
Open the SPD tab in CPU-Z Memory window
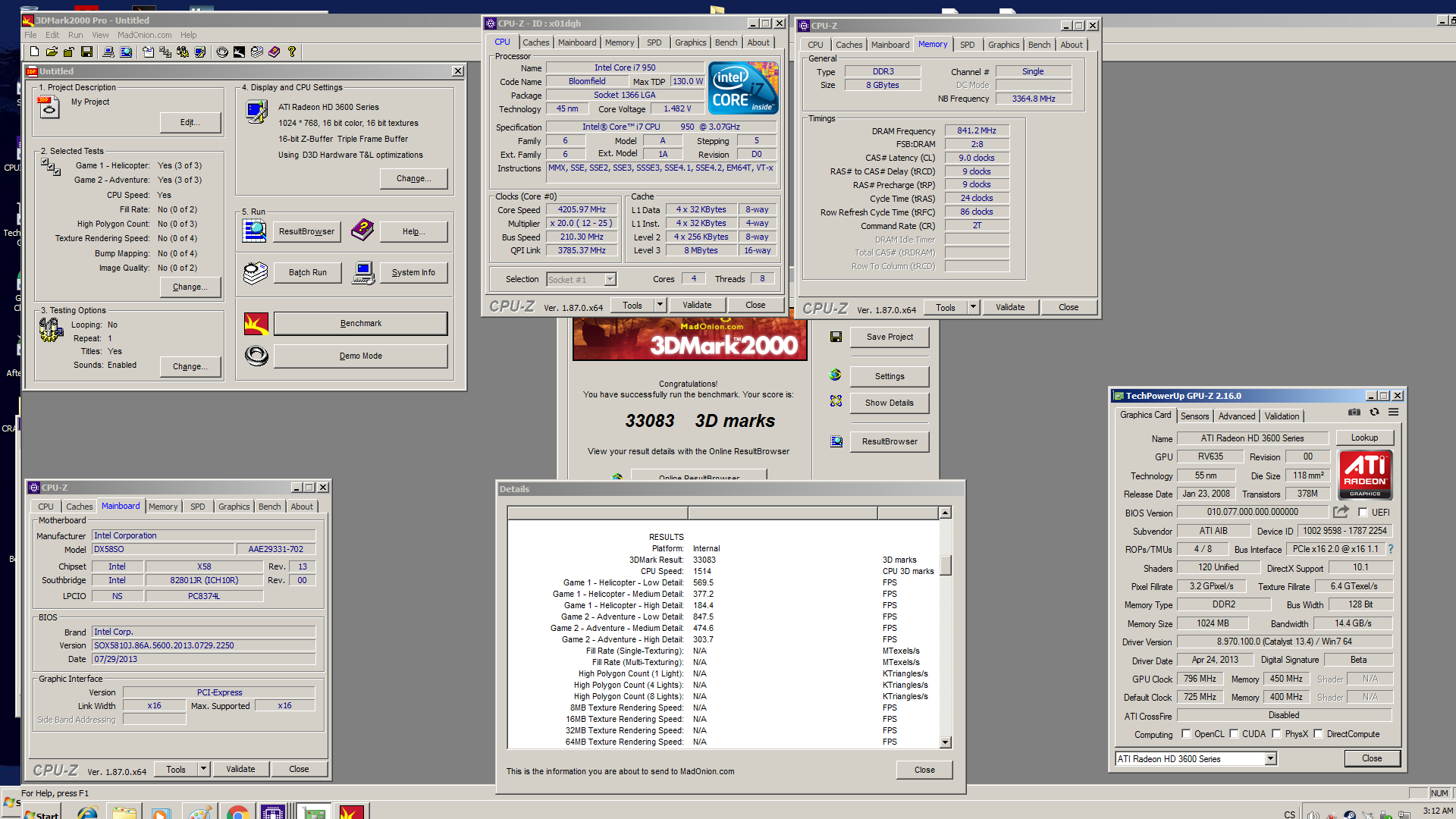point(967,45)
